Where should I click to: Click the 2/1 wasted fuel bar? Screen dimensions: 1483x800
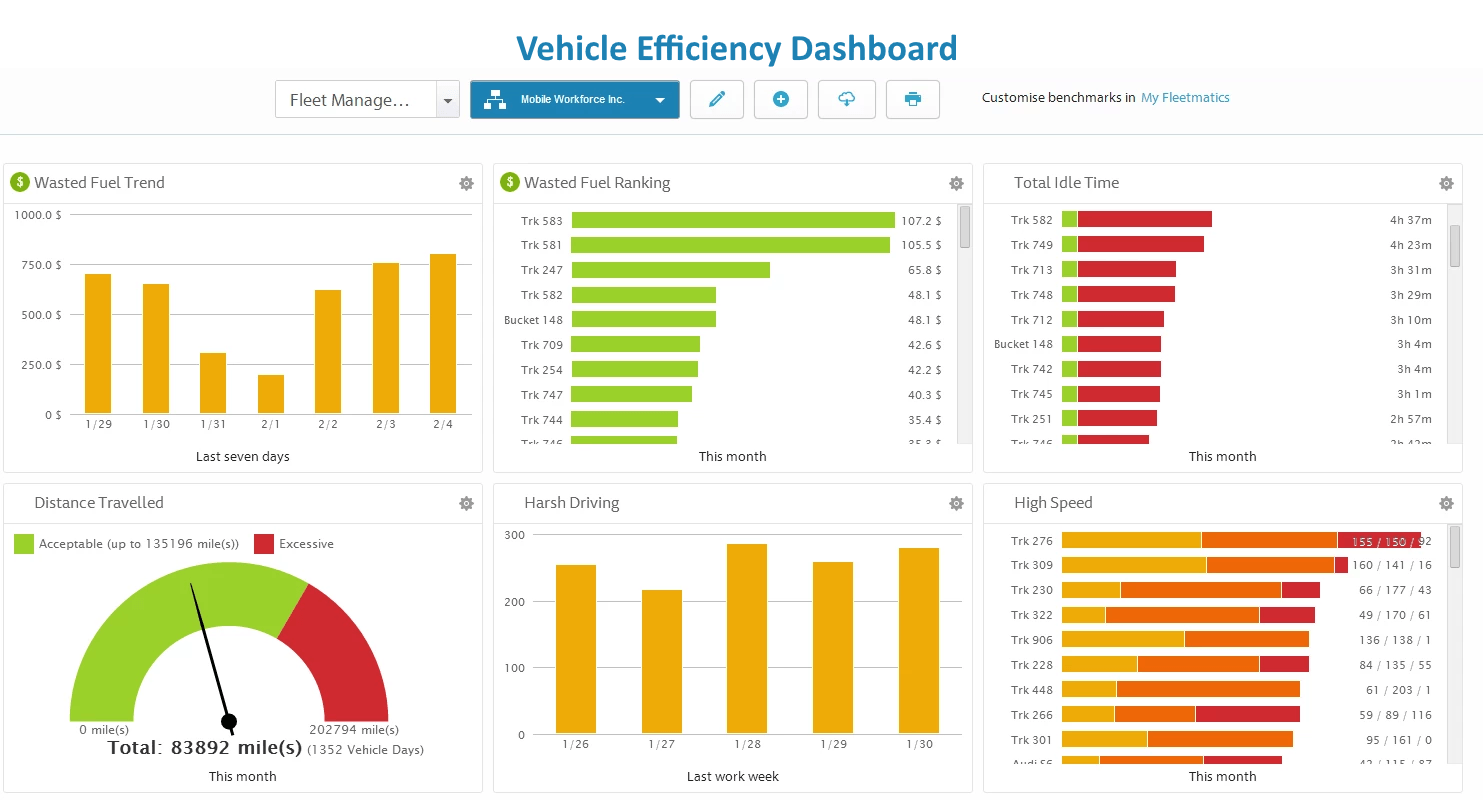[271, 394]
